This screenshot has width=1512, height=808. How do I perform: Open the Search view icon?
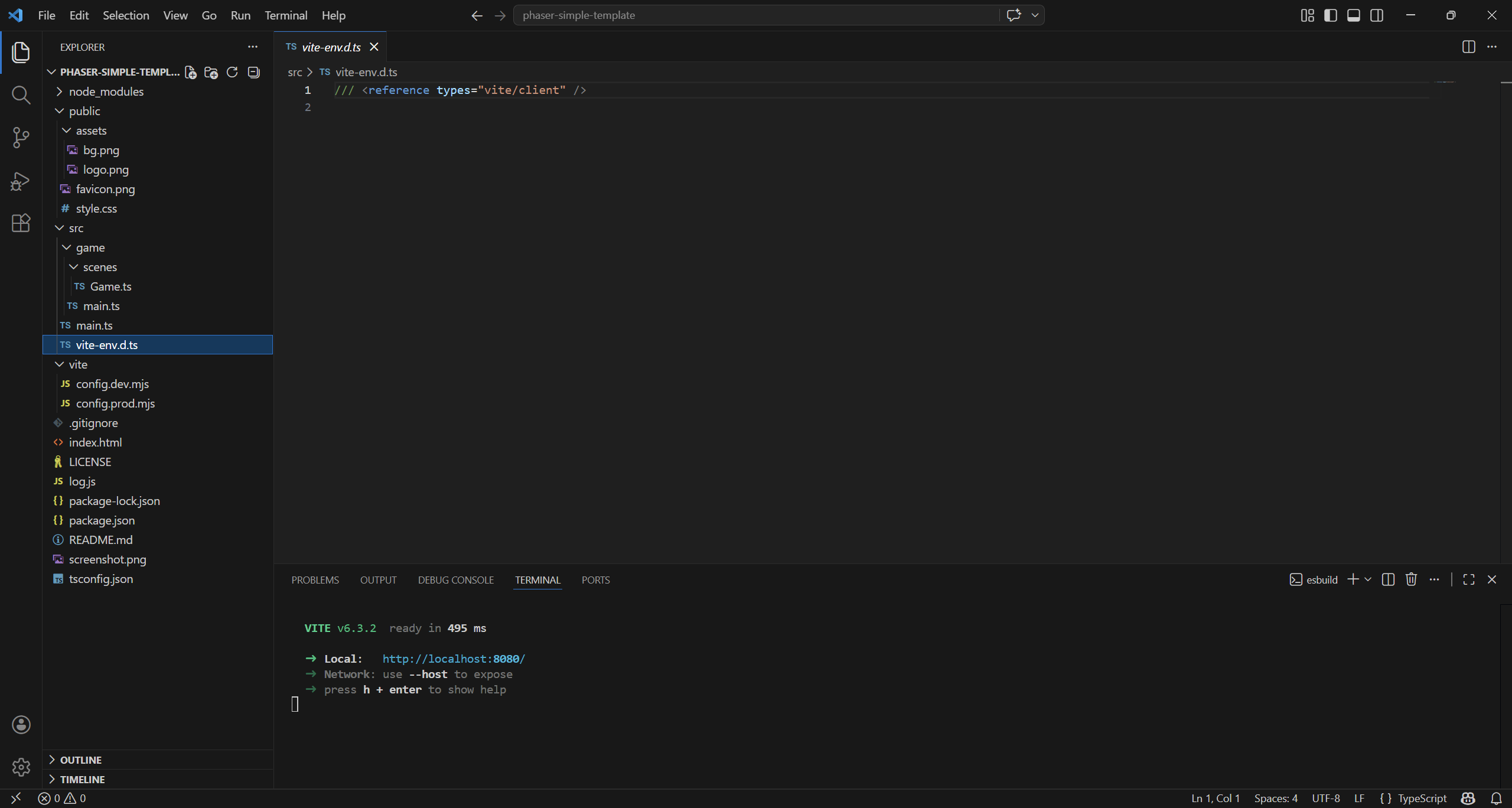point(21,95)
